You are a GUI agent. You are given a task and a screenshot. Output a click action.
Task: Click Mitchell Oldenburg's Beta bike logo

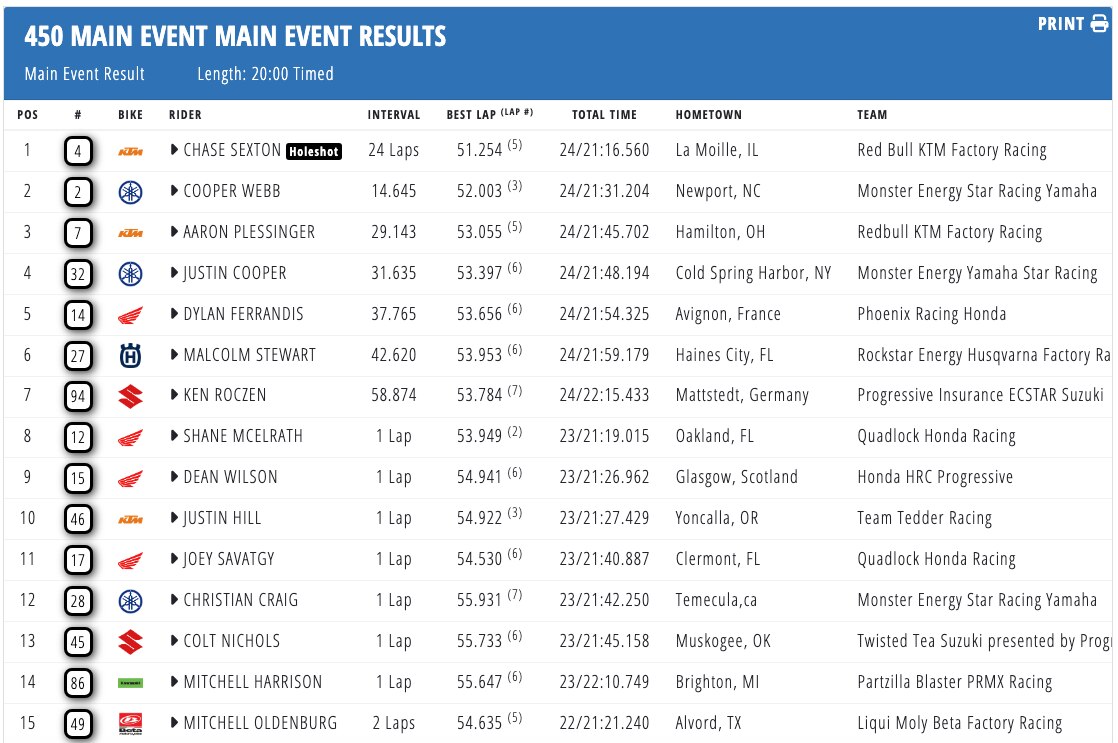pyautogui.click(x=130, y=723)
